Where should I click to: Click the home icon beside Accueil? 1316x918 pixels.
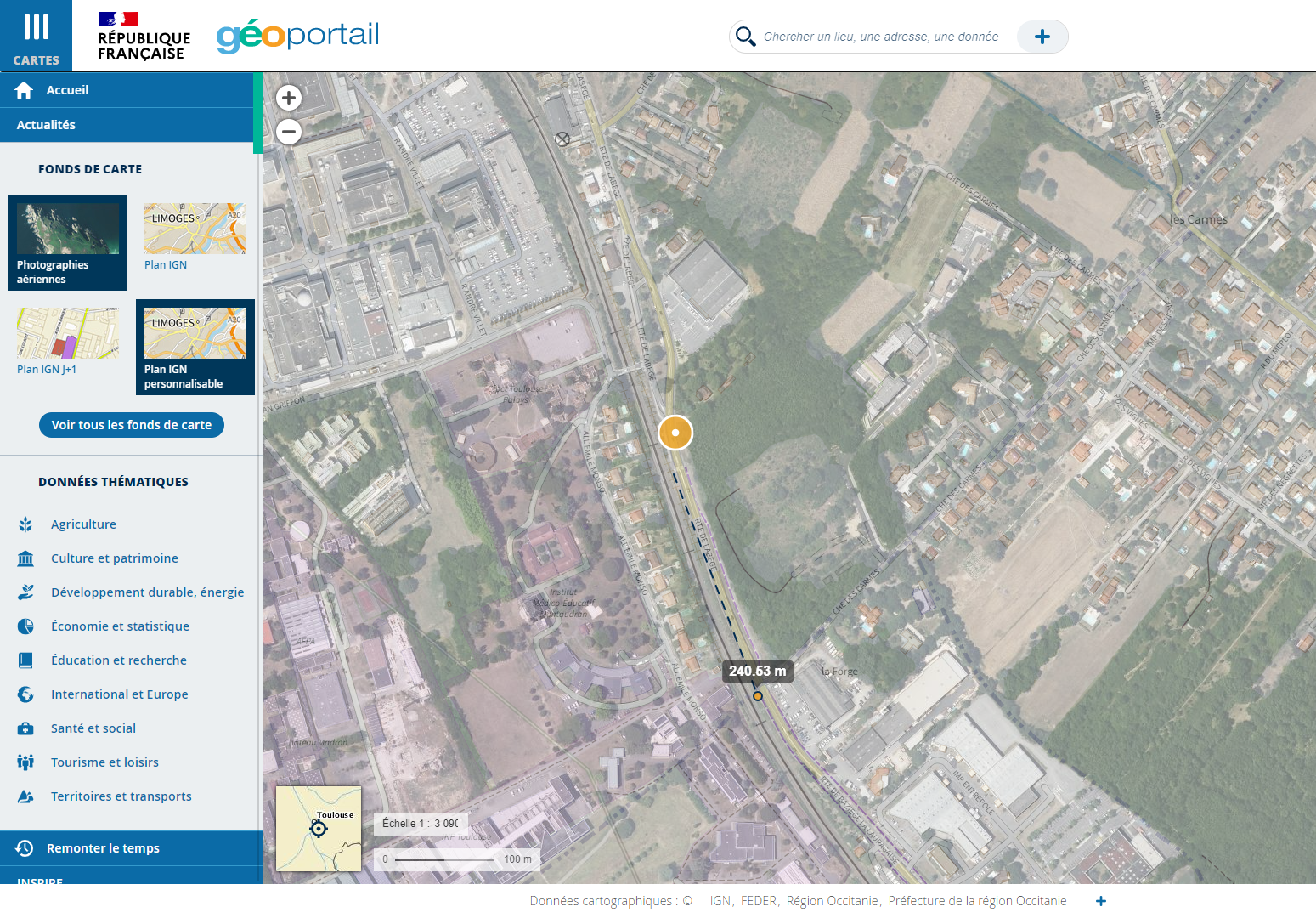tap(24, 90)
